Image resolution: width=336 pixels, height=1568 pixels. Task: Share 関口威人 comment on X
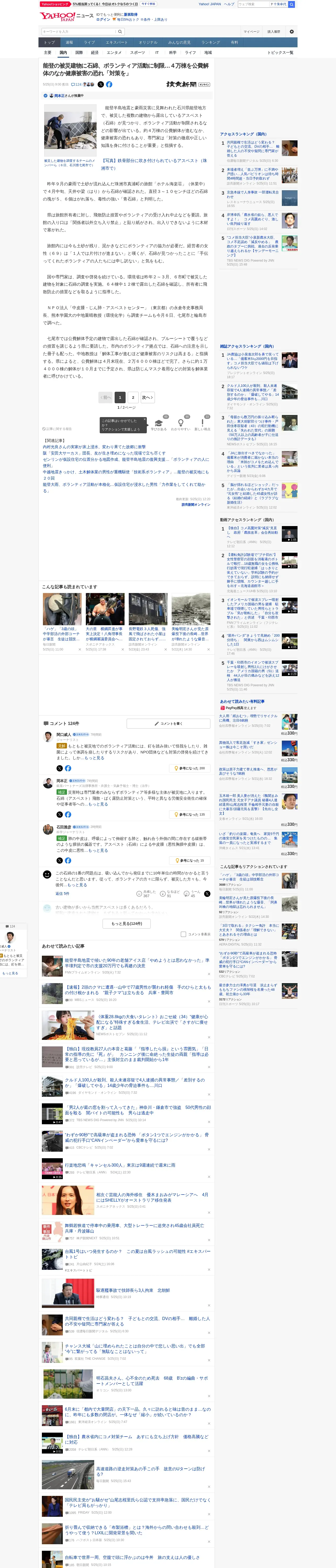pos(59,768)
